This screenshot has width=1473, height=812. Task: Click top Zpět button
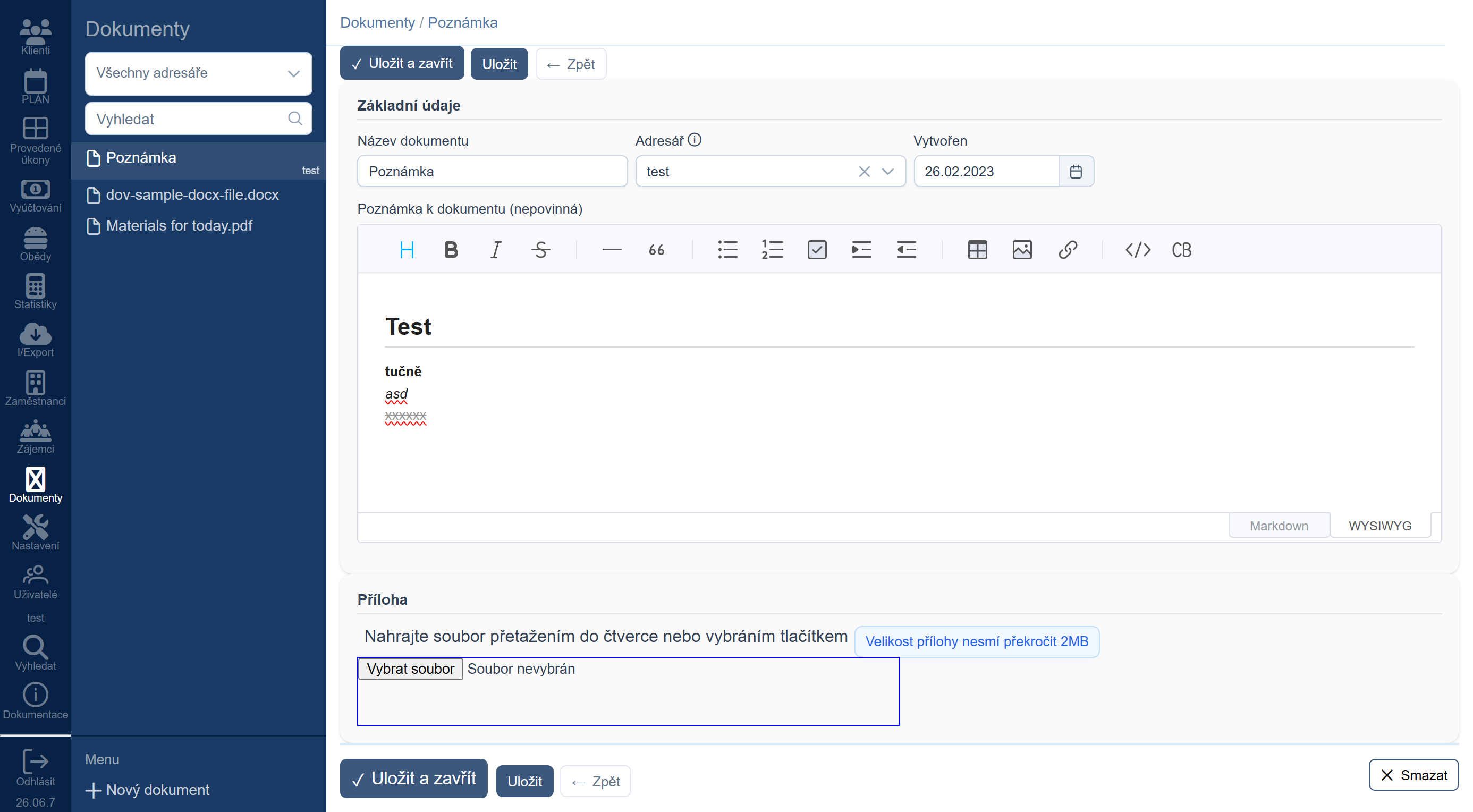pos(571,64)
